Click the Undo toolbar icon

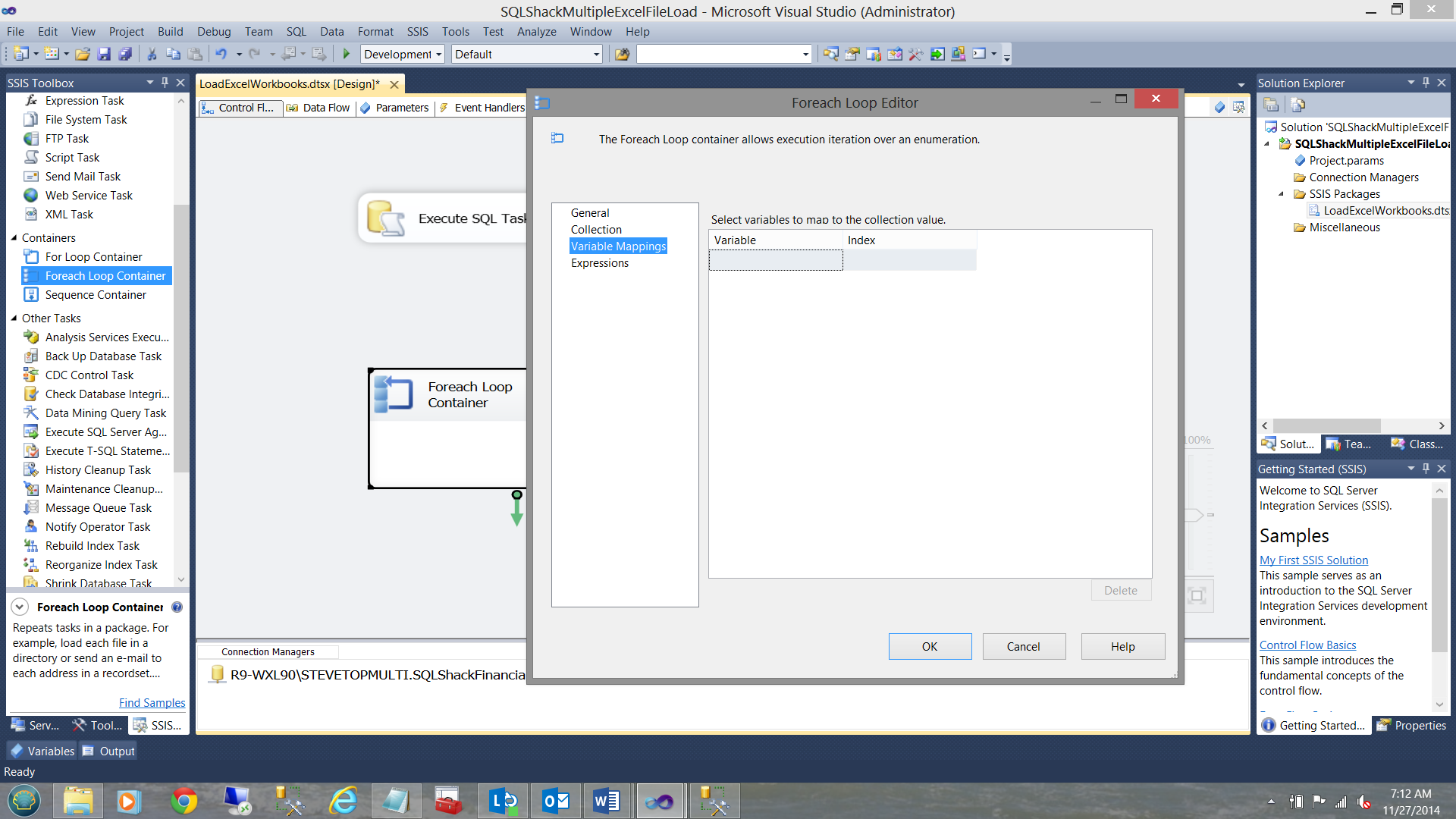coord(221,54)
